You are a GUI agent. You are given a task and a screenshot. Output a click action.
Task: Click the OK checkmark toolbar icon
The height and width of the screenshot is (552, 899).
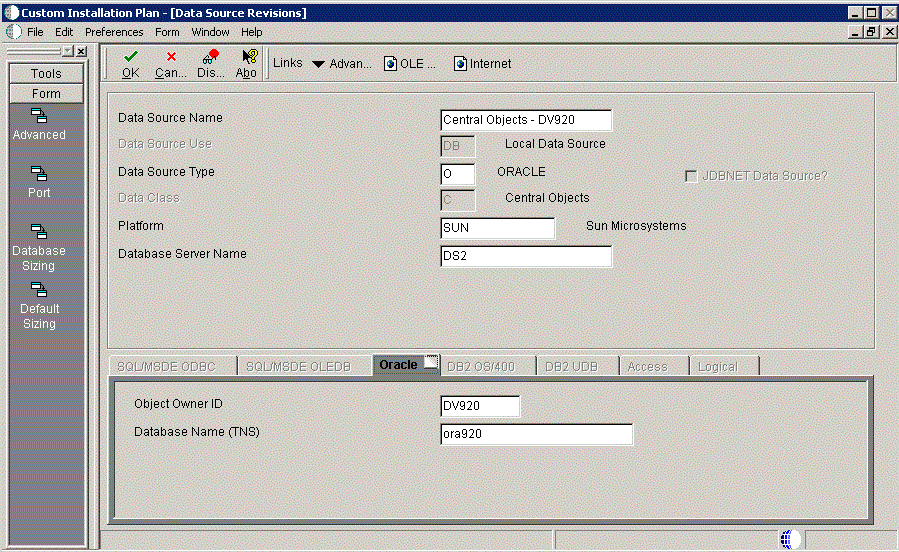click(131, 57)
